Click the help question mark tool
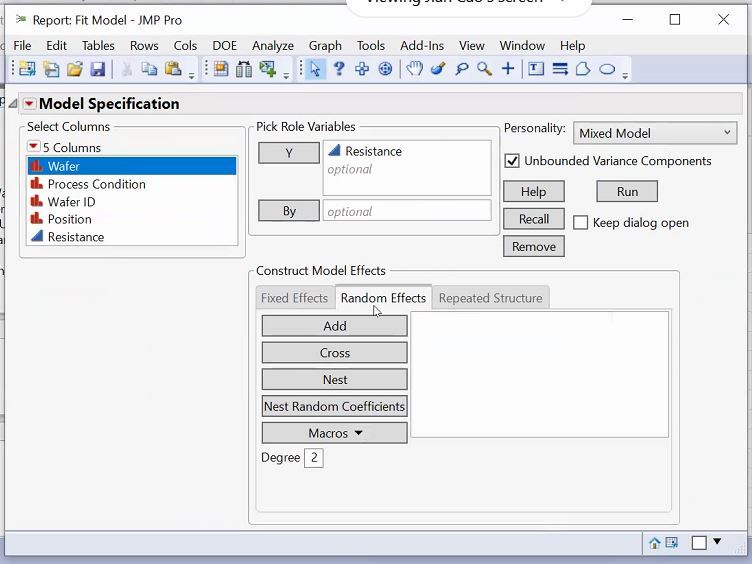The image size is (752, 564). point(339,69)
